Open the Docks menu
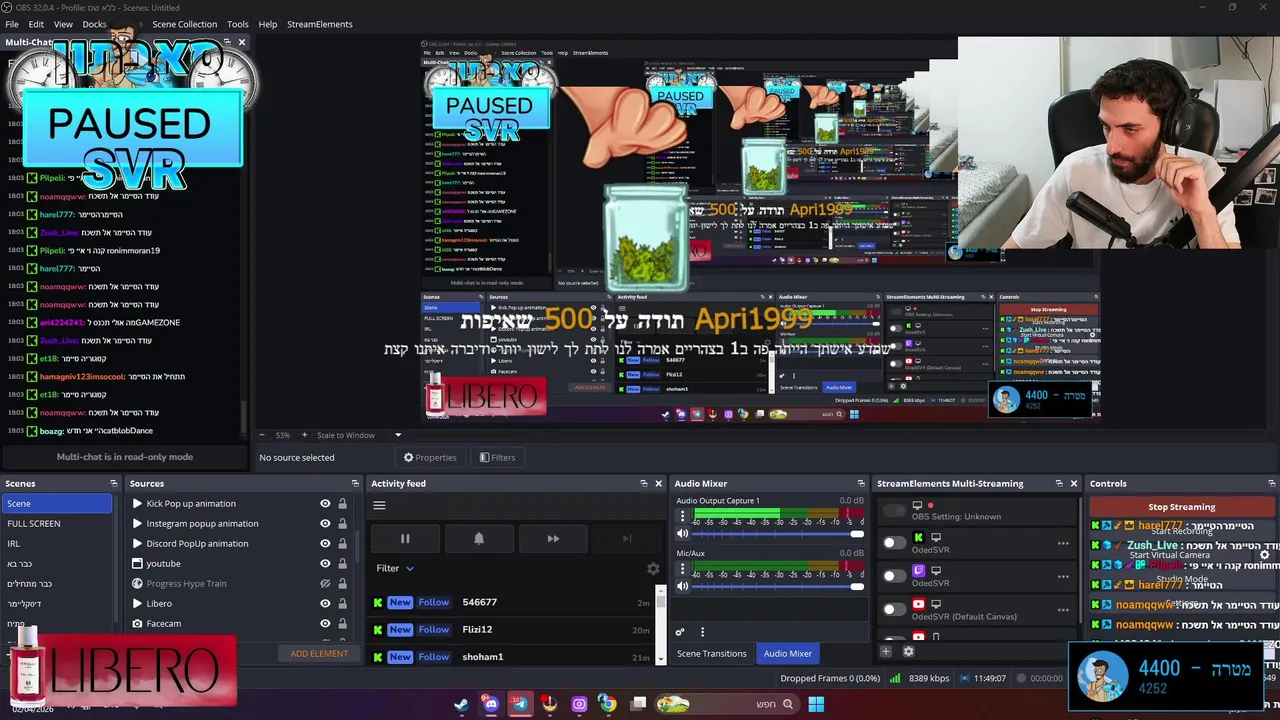 [x=94, y=24]
